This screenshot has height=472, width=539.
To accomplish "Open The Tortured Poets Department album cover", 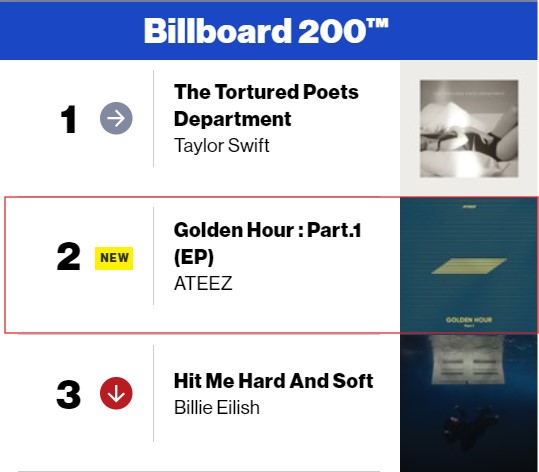I will 469,129.
